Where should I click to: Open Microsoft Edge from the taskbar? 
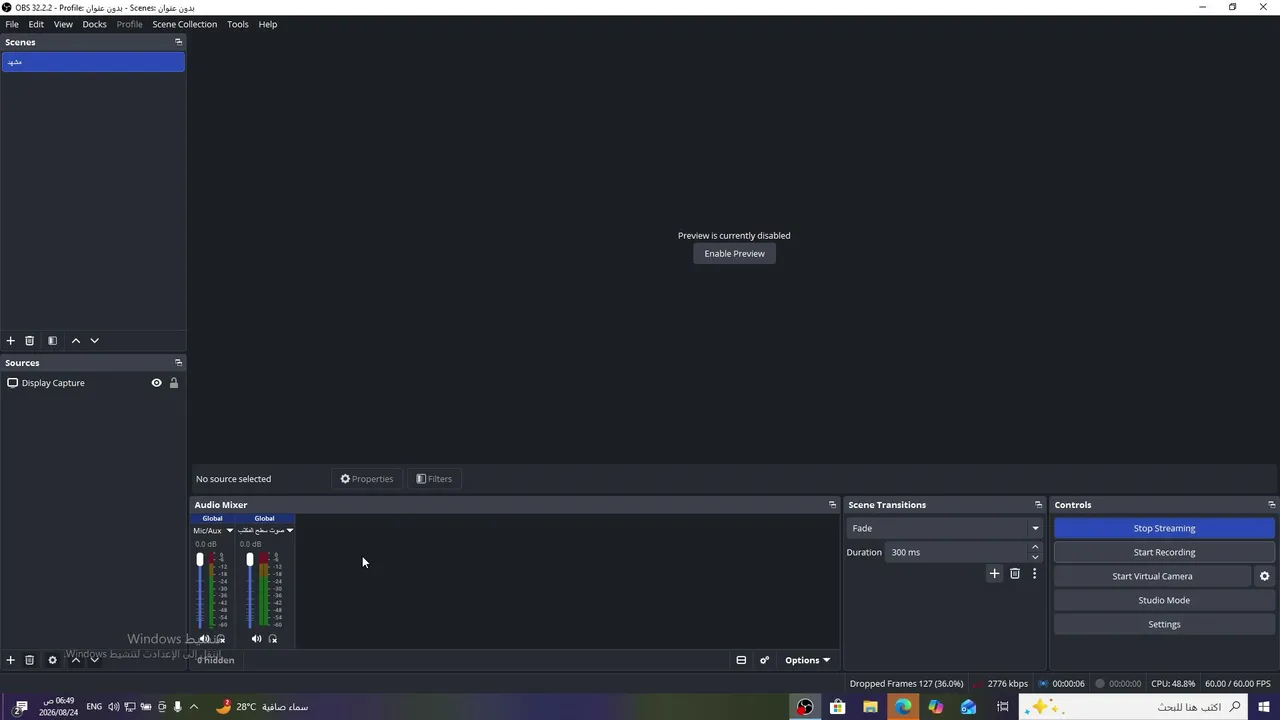tap(903, 707)
